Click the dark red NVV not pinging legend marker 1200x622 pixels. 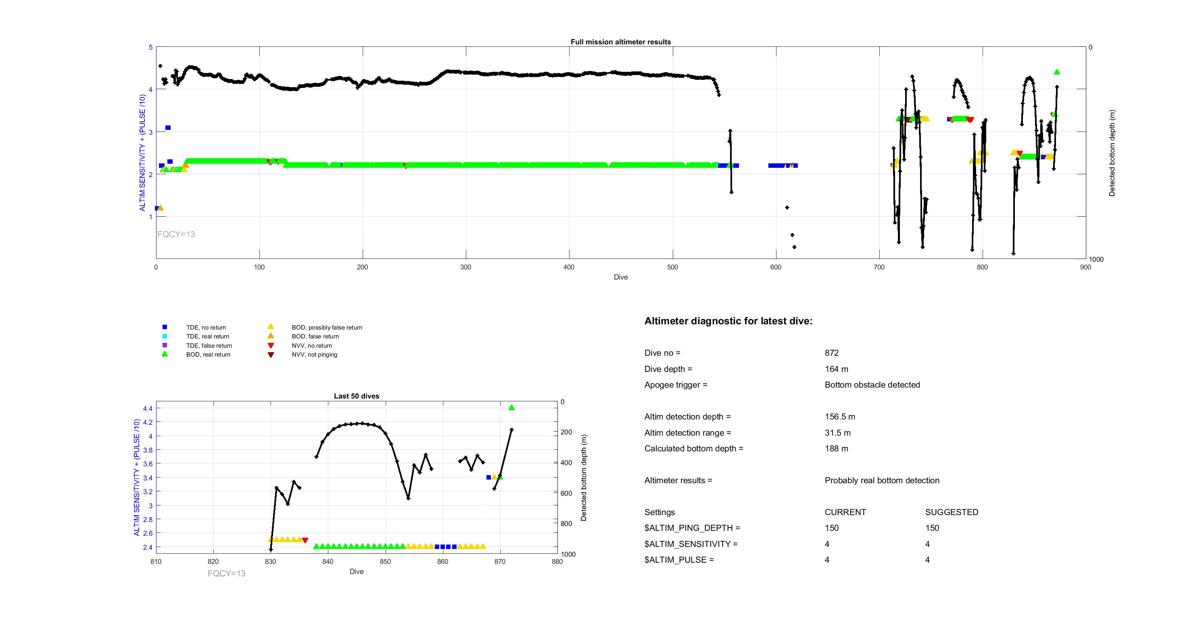tap(272, 354)
